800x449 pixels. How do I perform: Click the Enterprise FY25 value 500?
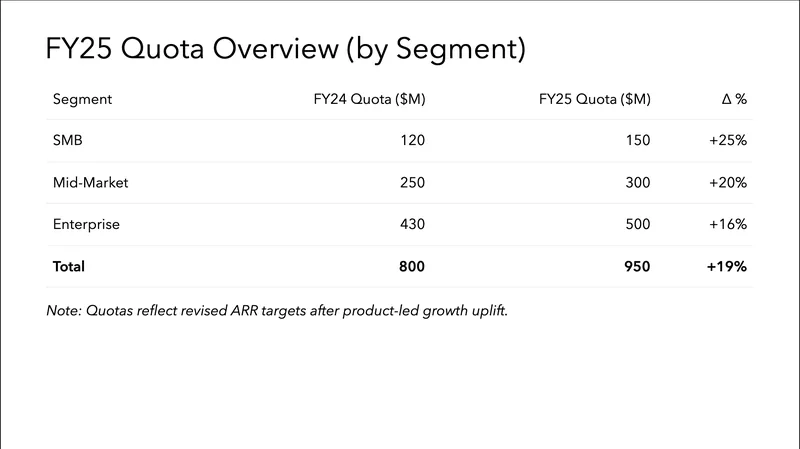[x=637, y=225]
